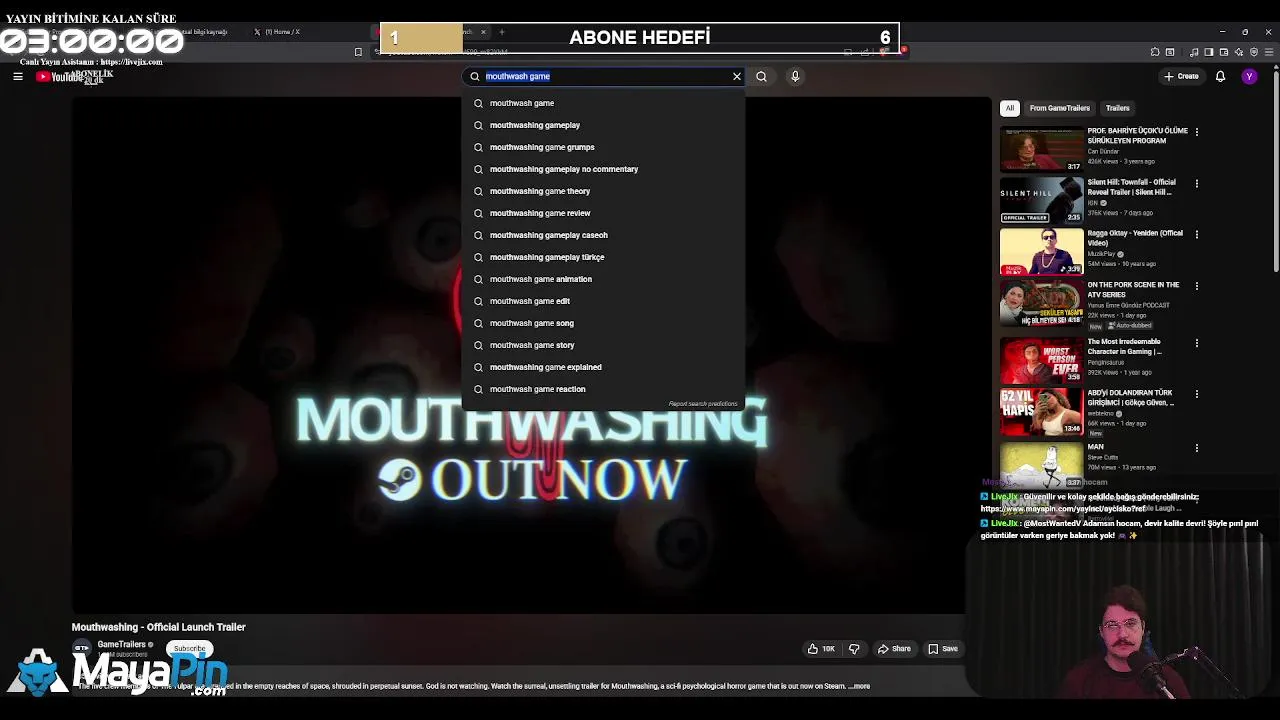Switch to the 'Home / X' browser tab

click(283, 32)
